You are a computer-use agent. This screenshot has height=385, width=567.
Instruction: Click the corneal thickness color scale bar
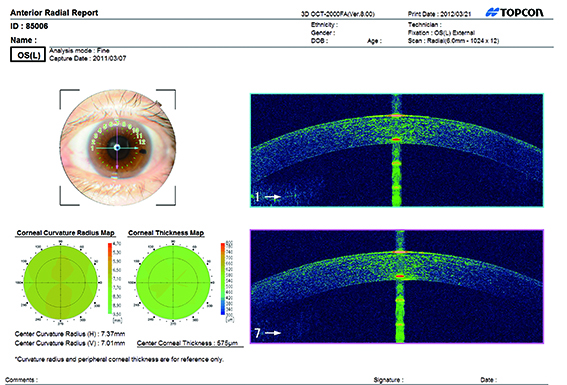click(x=223, y=279)
